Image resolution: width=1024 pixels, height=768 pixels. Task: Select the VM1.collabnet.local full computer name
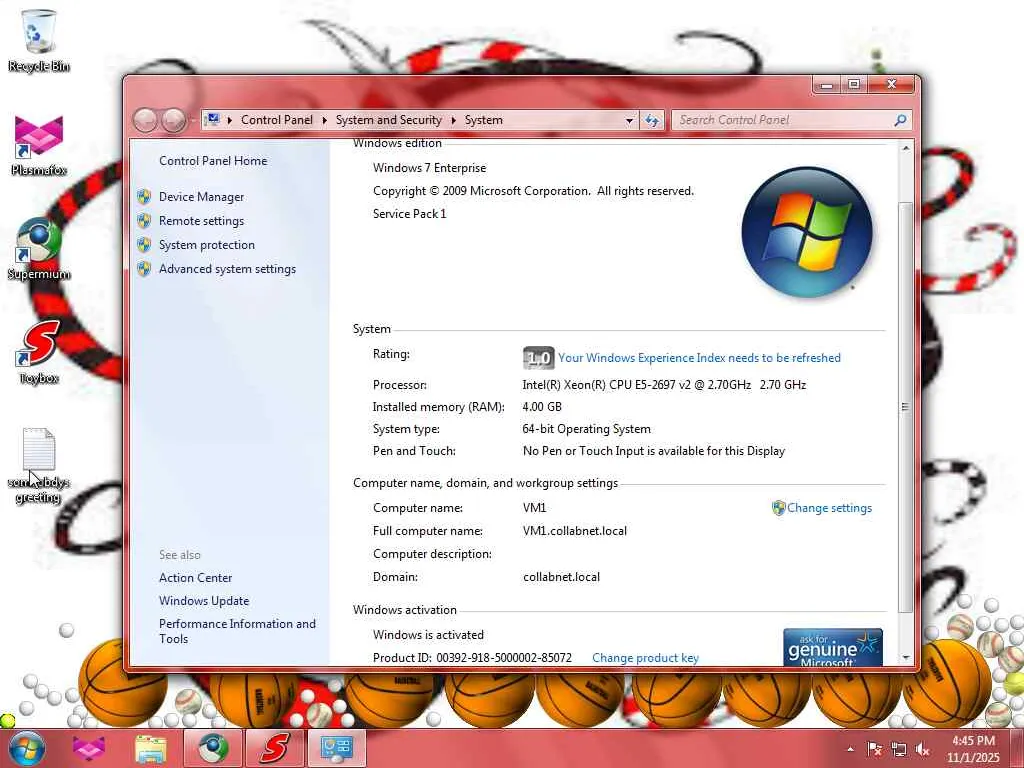point(575,531)
